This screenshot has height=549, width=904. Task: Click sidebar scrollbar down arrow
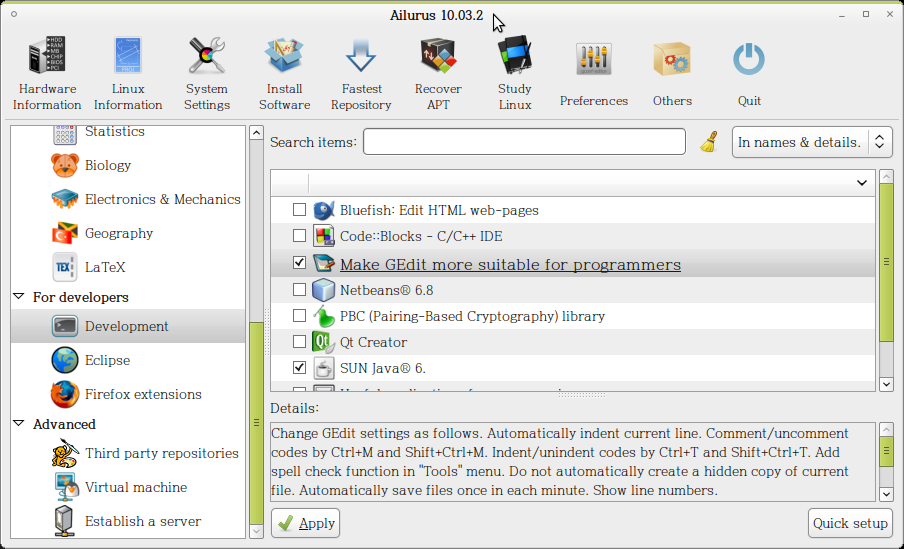[x=257, y=531]
